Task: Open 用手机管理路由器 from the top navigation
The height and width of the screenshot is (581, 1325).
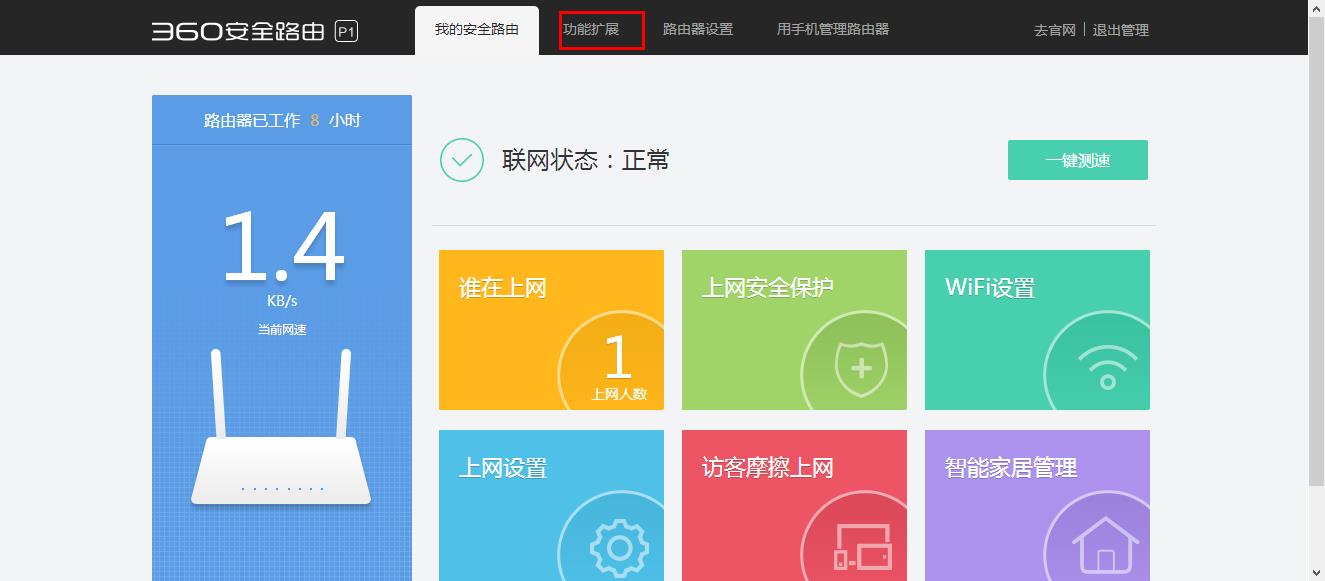Action: 834,30
